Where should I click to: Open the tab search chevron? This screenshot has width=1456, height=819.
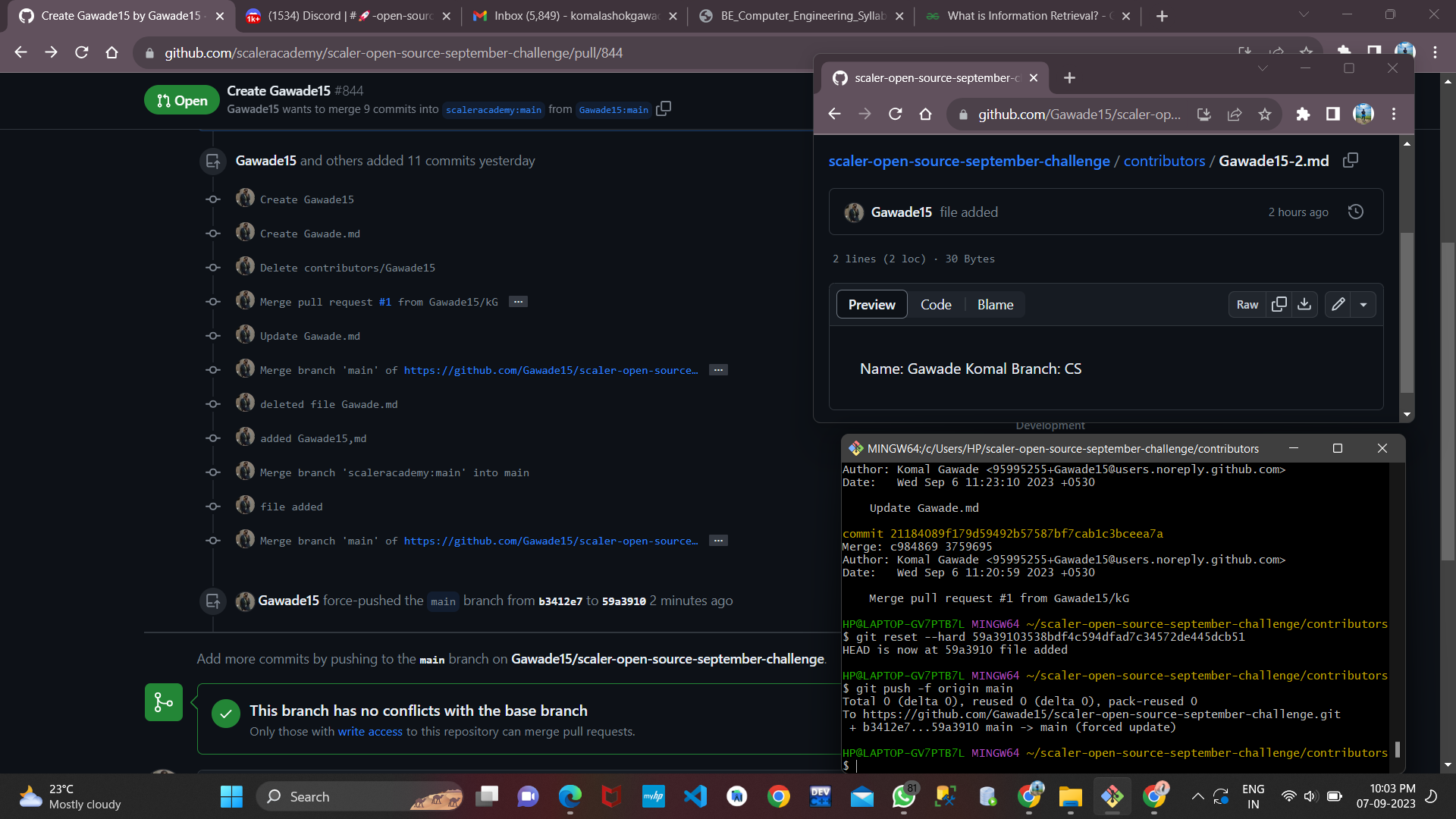tap(1263, 68)
